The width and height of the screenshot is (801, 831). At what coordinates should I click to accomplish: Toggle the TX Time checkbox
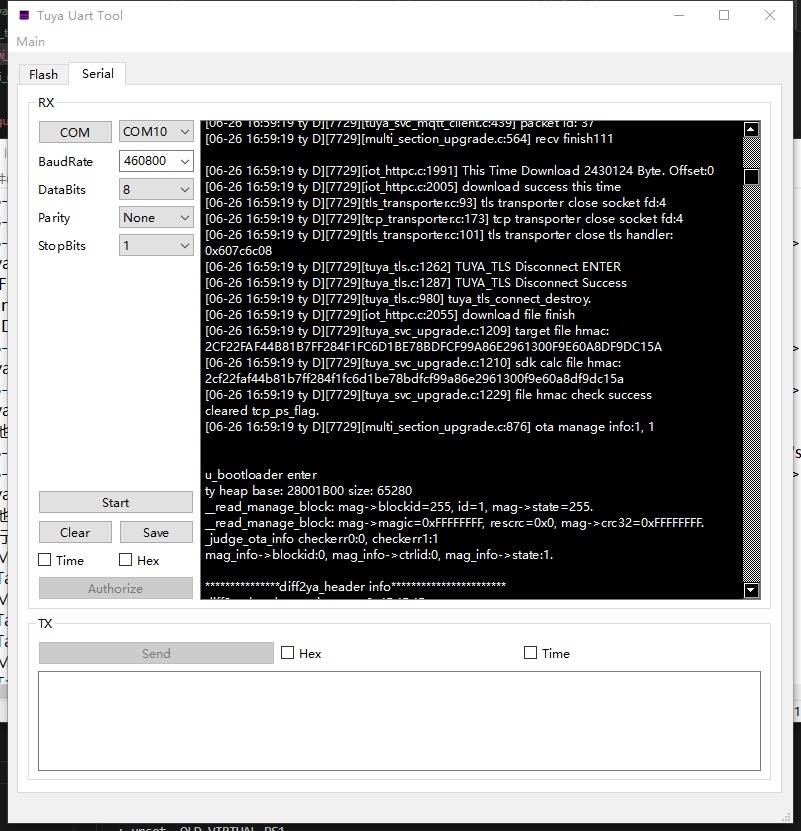click(x=530, y=652)
